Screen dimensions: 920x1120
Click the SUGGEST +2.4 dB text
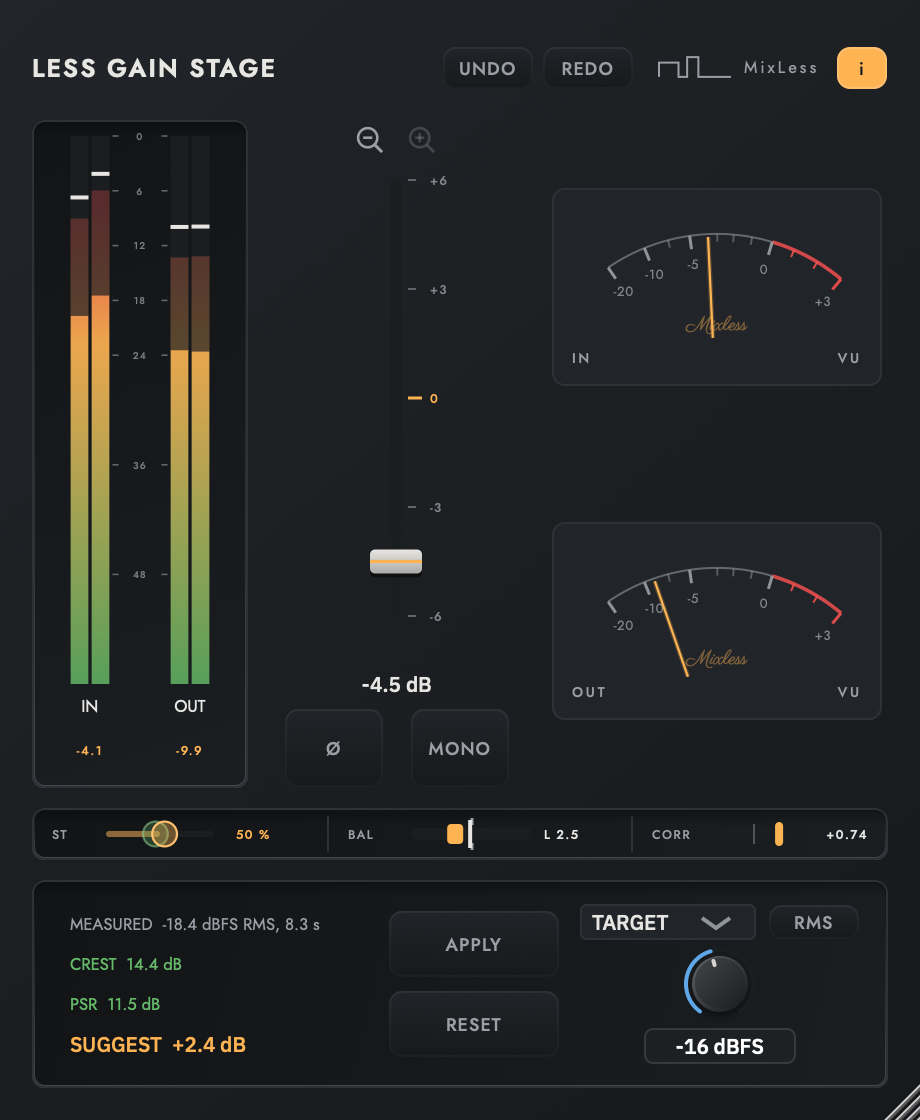pyautogui.click(x=158, y=1045)
